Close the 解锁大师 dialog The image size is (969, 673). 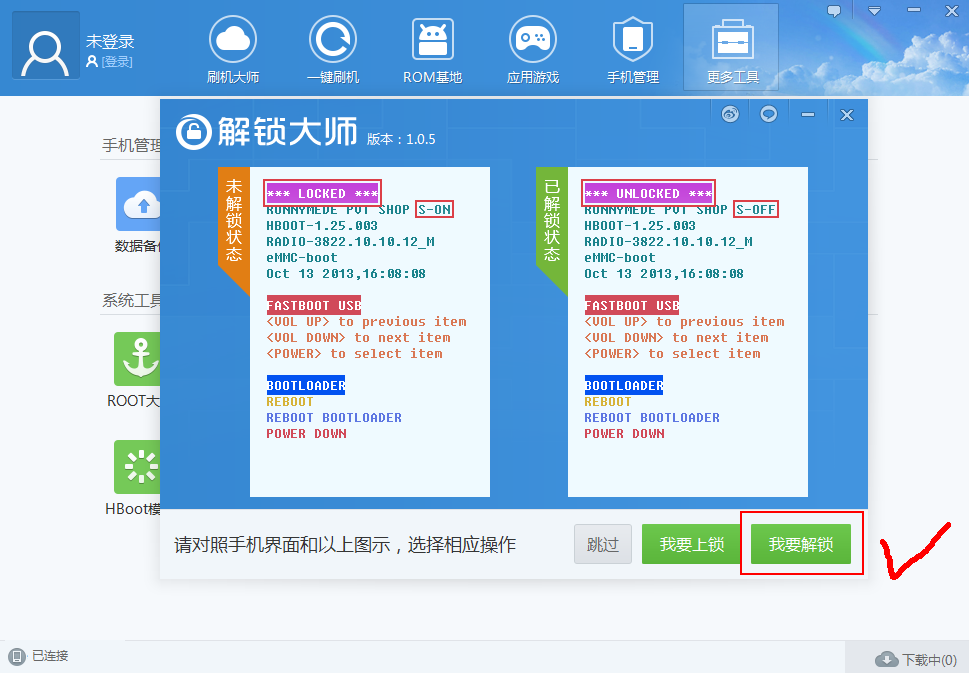pyautogui.click(x=847, y=115)
